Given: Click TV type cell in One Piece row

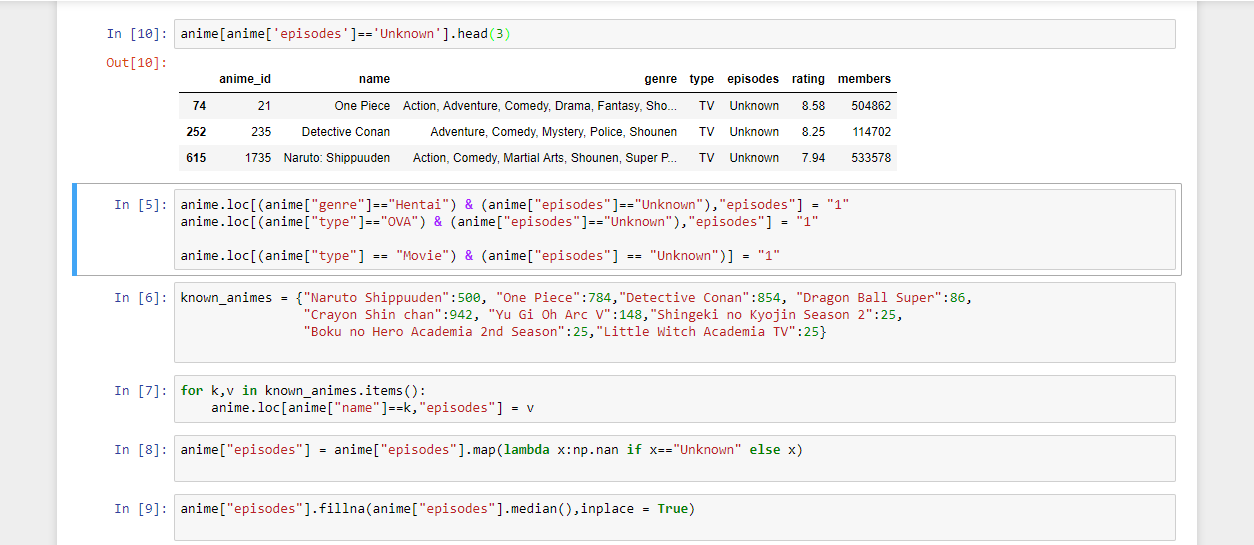Looking at the screenshot, I should coord(707,105).
